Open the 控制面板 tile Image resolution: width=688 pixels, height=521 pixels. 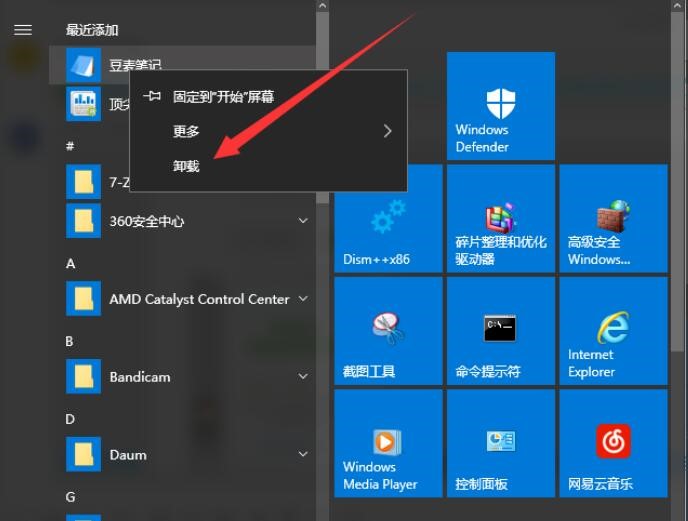[501, 443]
